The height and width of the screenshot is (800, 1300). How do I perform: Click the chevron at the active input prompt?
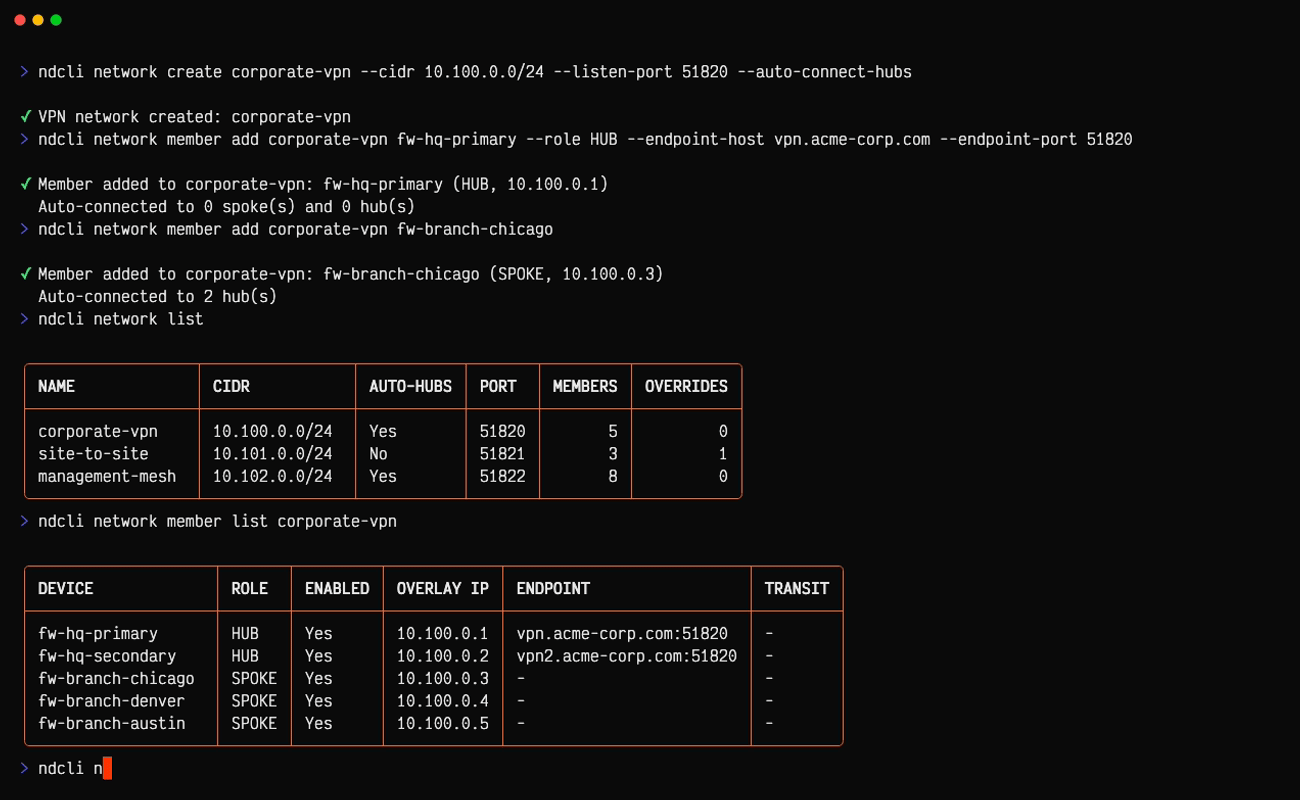(25, 768)
